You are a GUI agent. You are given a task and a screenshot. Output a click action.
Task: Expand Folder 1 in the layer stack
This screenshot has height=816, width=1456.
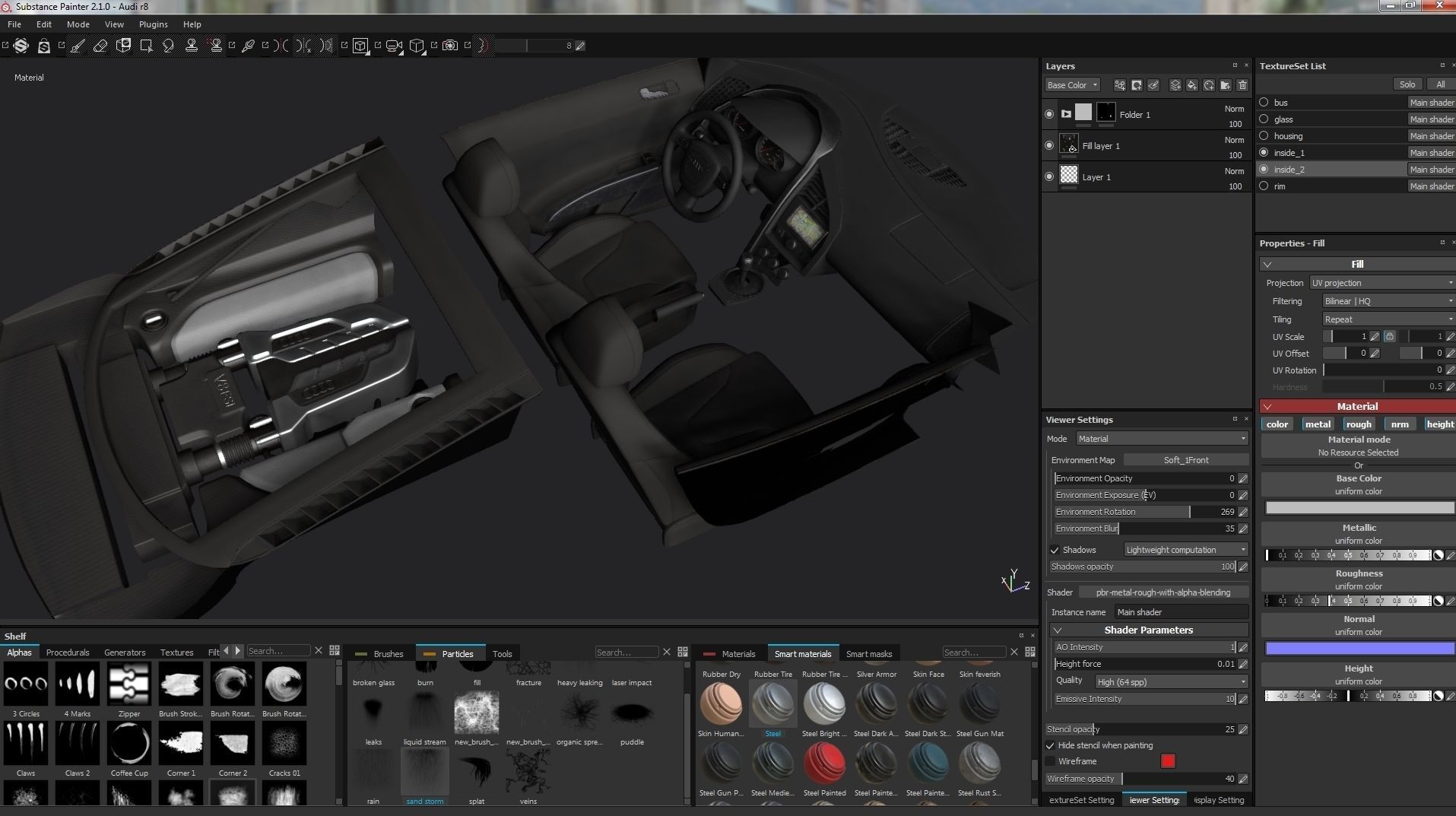pyautogui.click(x=1066, y=114)
